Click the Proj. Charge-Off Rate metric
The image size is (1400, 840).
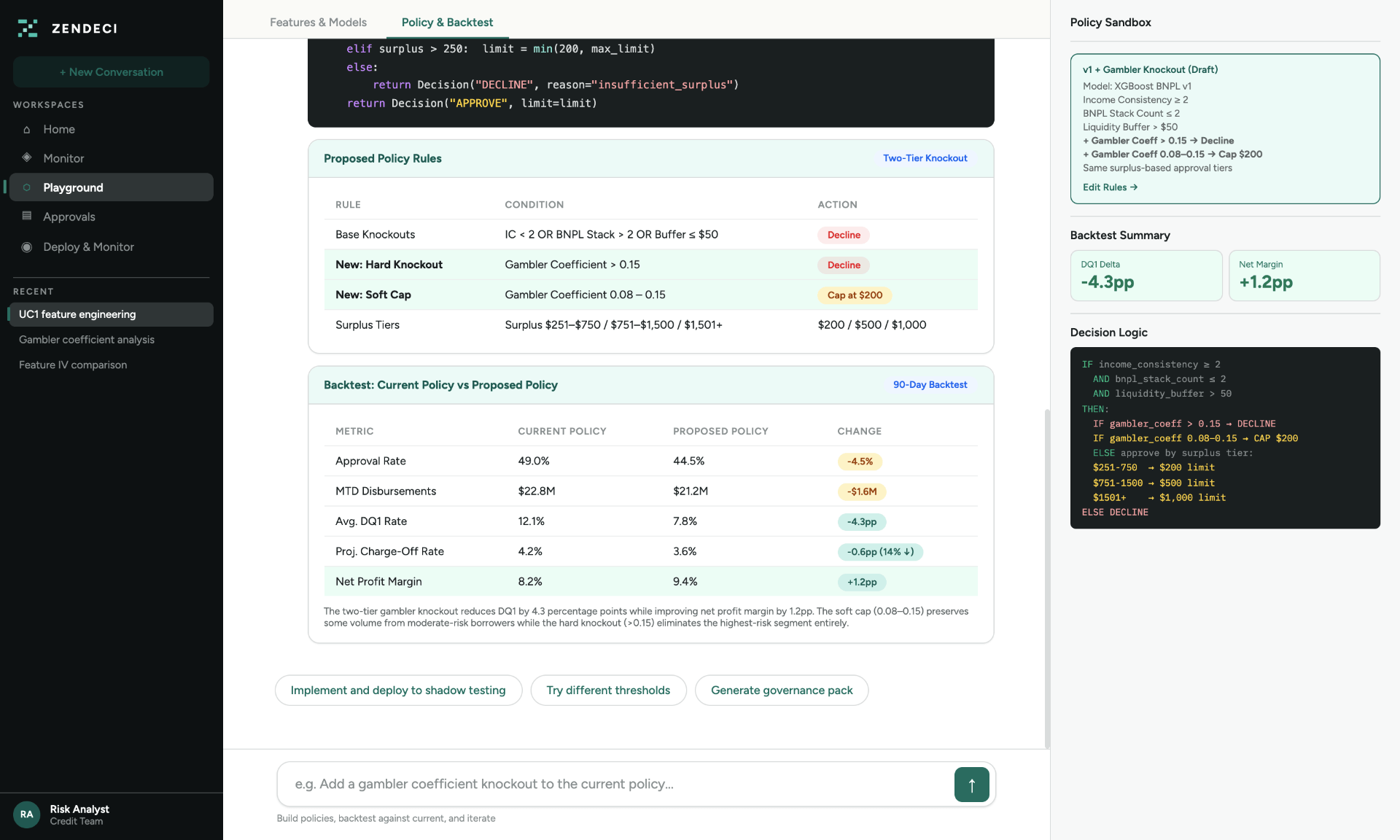point(389,551)
